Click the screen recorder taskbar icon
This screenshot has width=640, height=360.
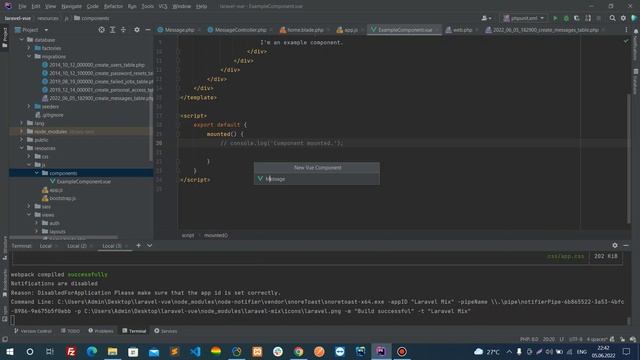(402, 351)
